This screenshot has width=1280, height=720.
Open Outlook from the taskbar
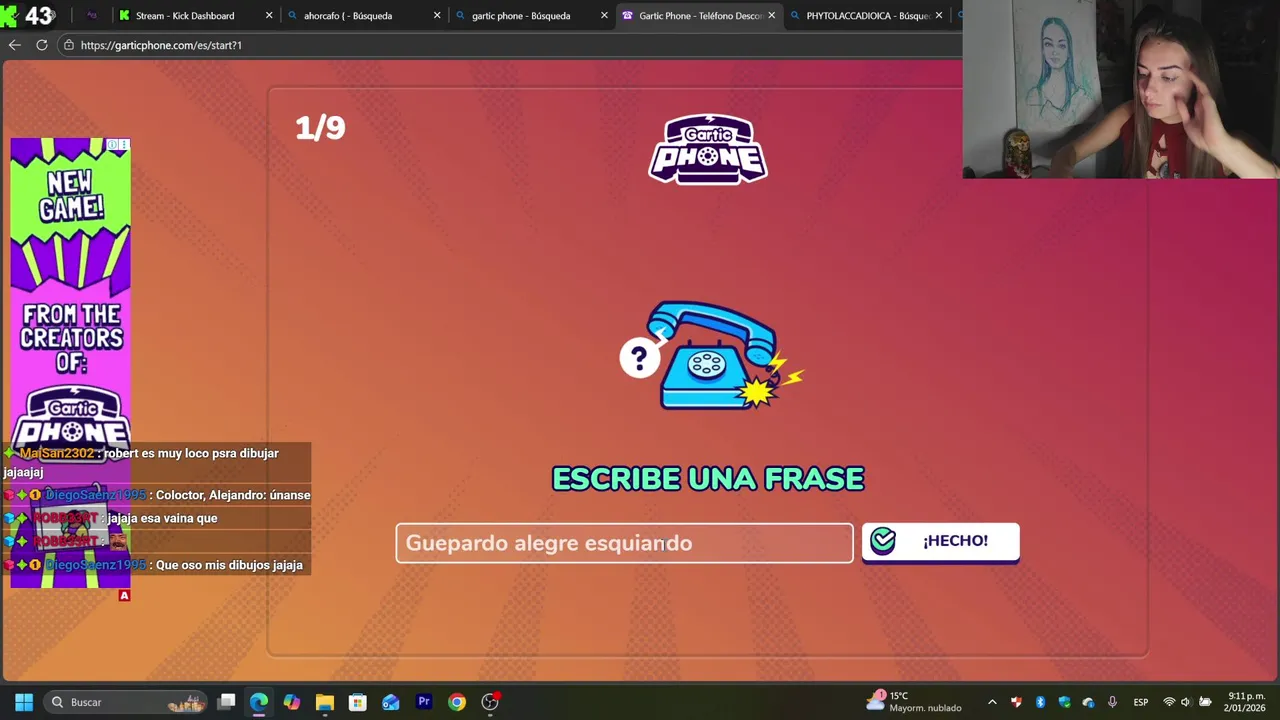(x=391, y=702)
